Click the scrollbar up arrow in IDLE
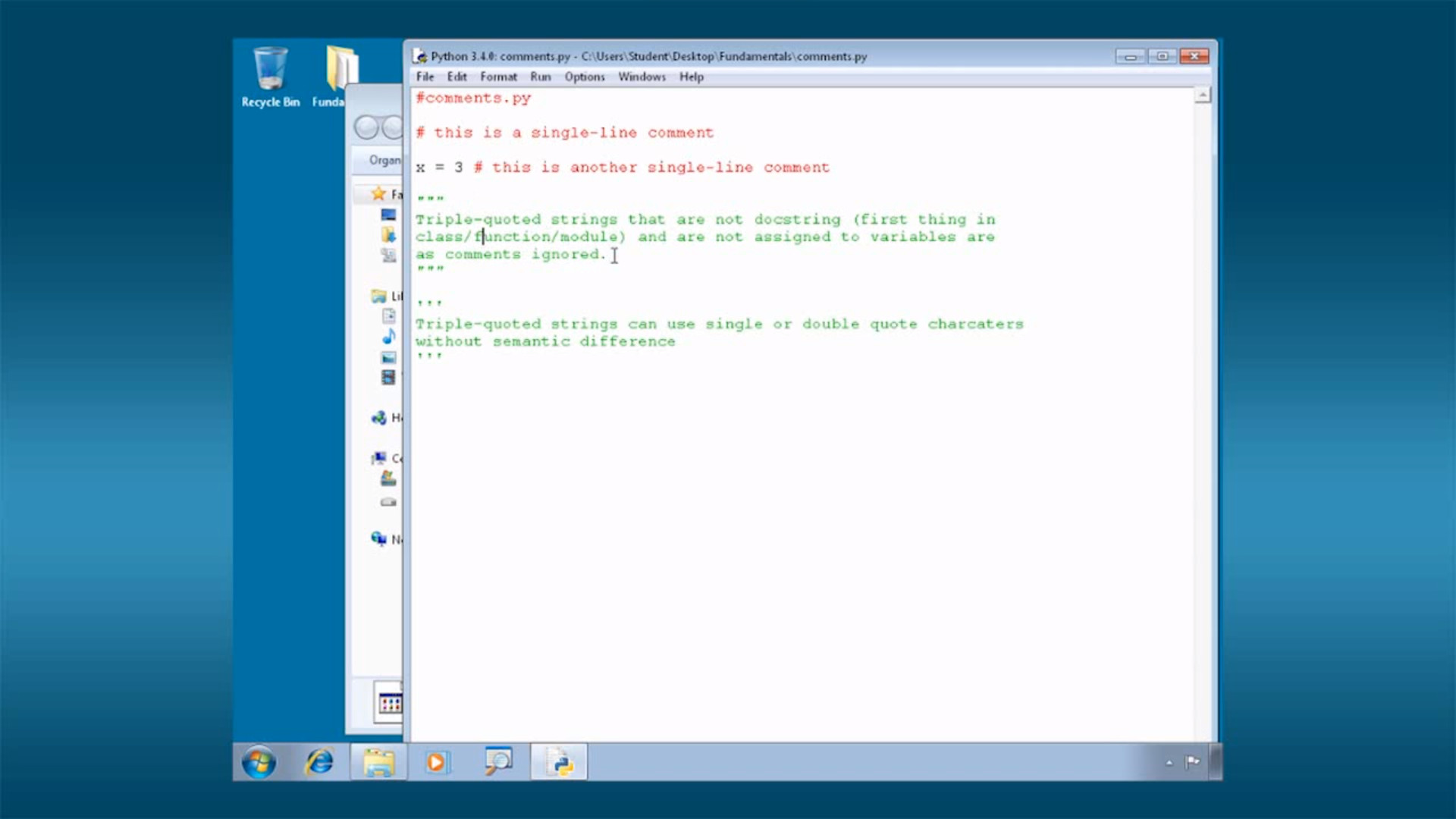The image size is (1456, 819). coord(1203,93)
